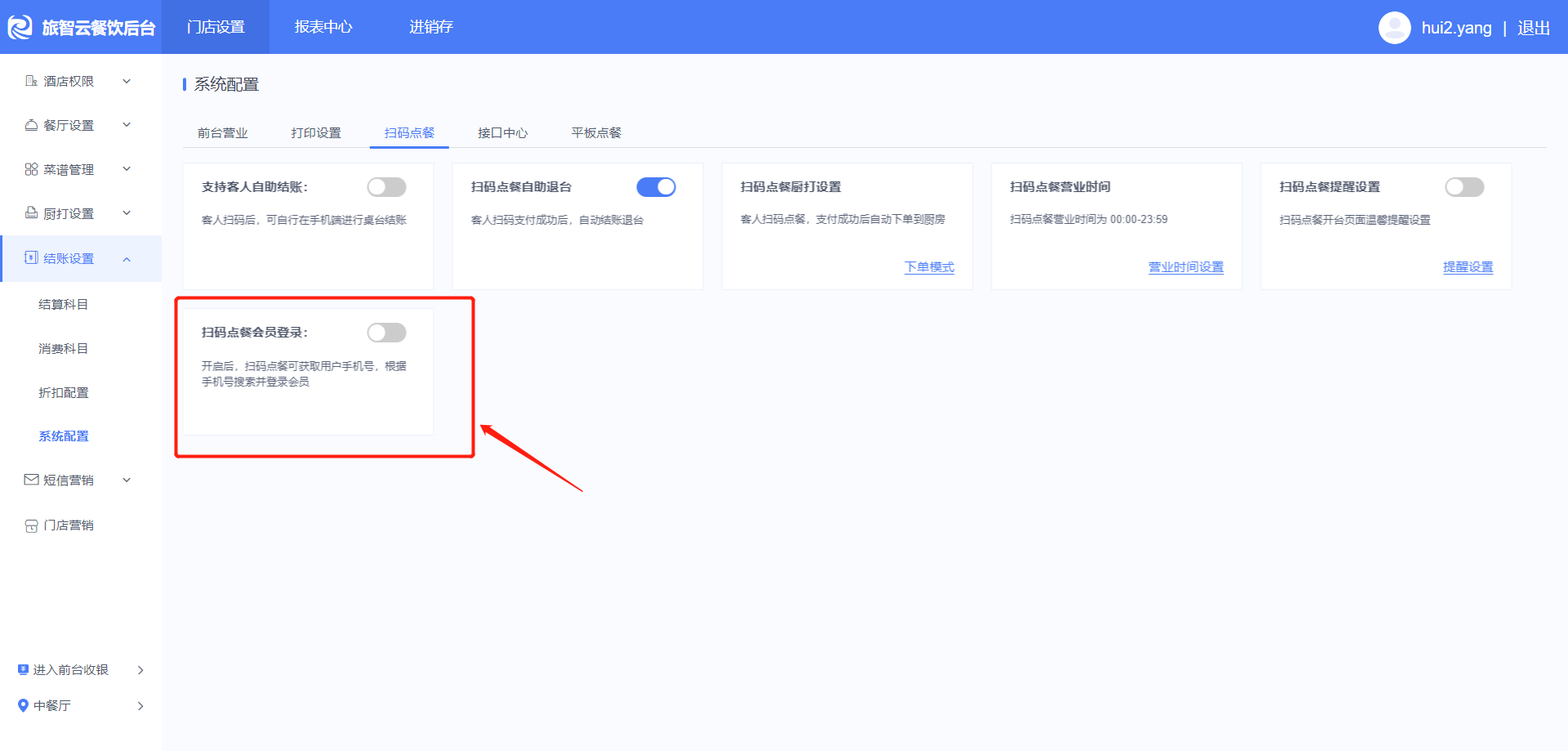Expand the 短信营销 menu chevron
Viewport: 1568px width, 751px height.
(x=127, y=480)
